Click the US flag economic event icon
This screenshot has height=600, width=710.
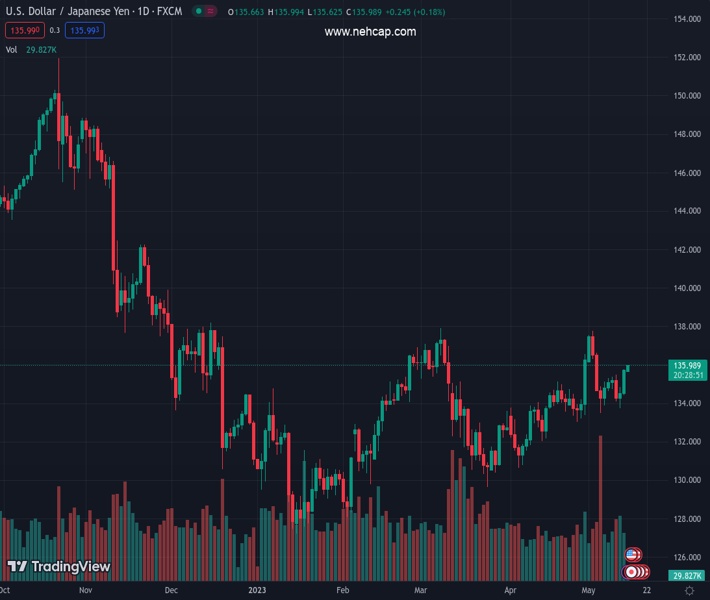click(632, 555)
